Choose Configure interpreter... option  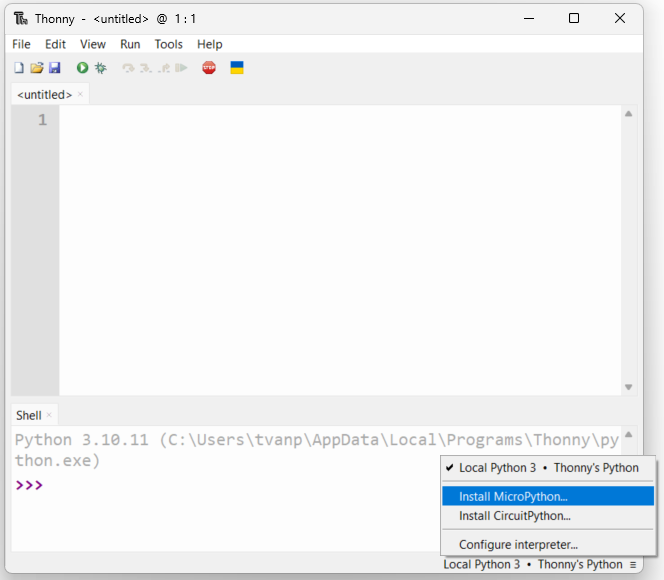(548, 544)
